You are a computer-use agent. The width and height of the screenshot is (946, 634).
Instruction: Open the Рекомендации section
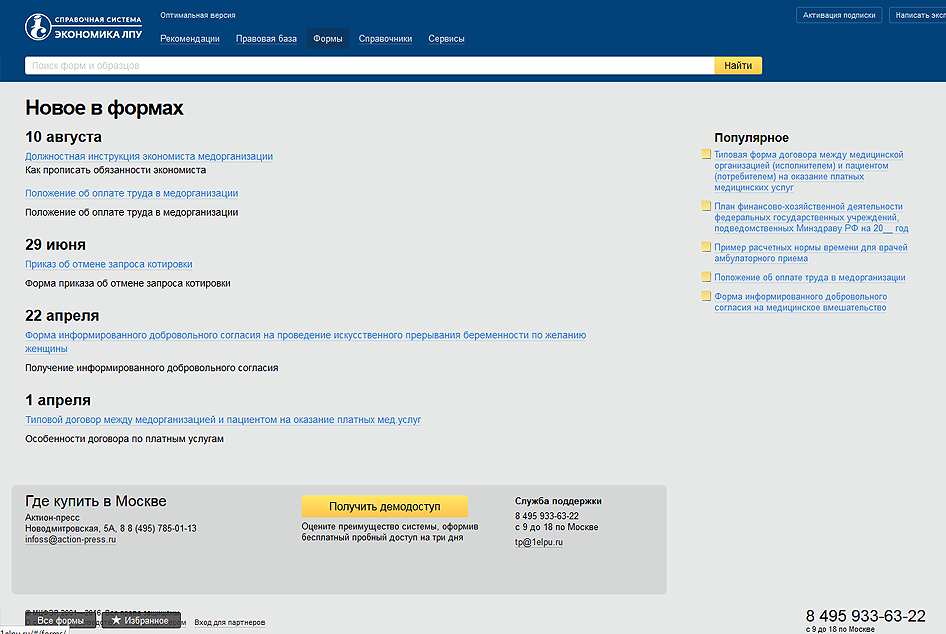(190, 39)
